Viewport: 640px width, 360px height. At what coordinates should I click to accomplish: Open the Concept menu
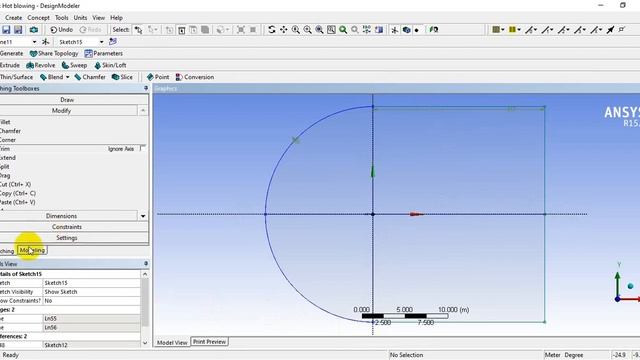coord(38,18)
